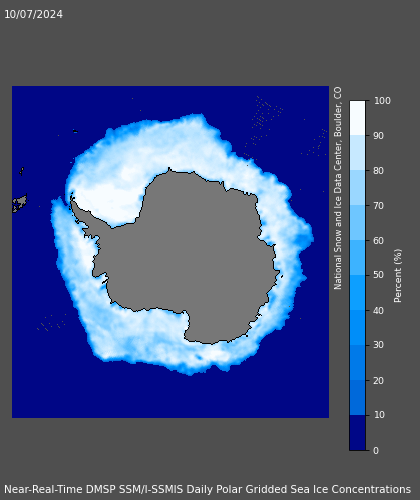Select the 70-80 percent colorbar band

[357, 188]
